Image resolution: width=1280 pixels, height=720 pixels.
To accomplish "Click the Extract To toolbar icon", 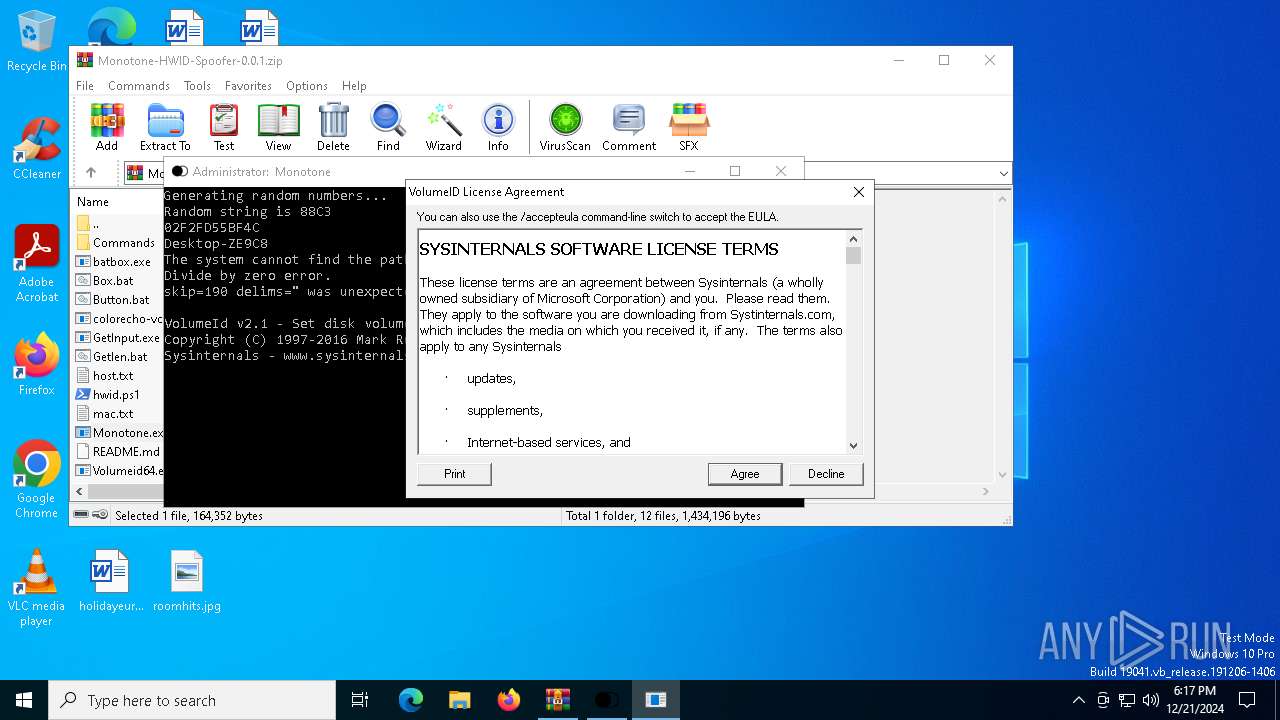I will [x=165, y=127].
